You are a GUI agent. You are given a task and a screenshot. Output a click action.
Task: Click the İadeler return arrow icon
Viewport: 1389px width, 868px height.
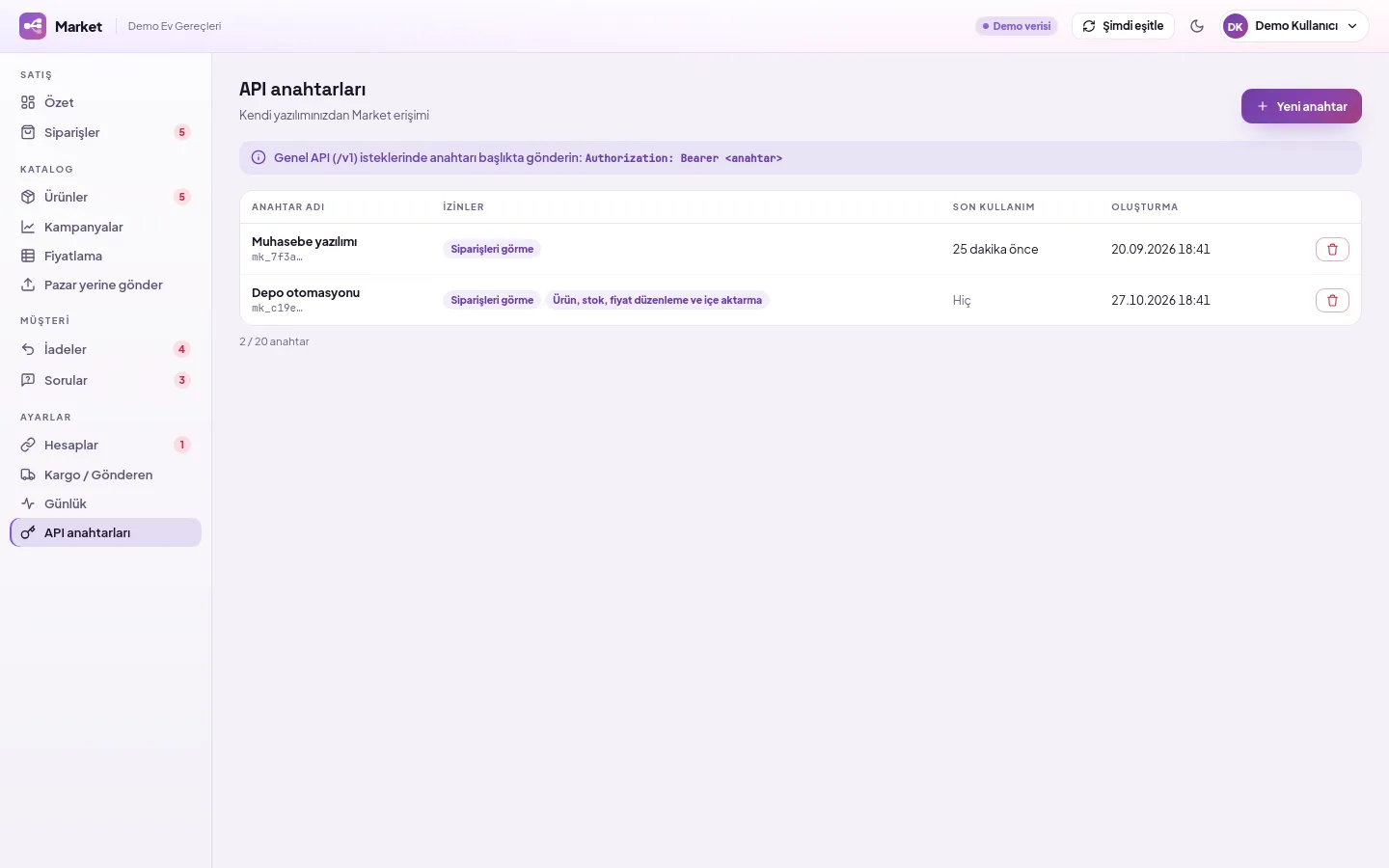(28, 349)
